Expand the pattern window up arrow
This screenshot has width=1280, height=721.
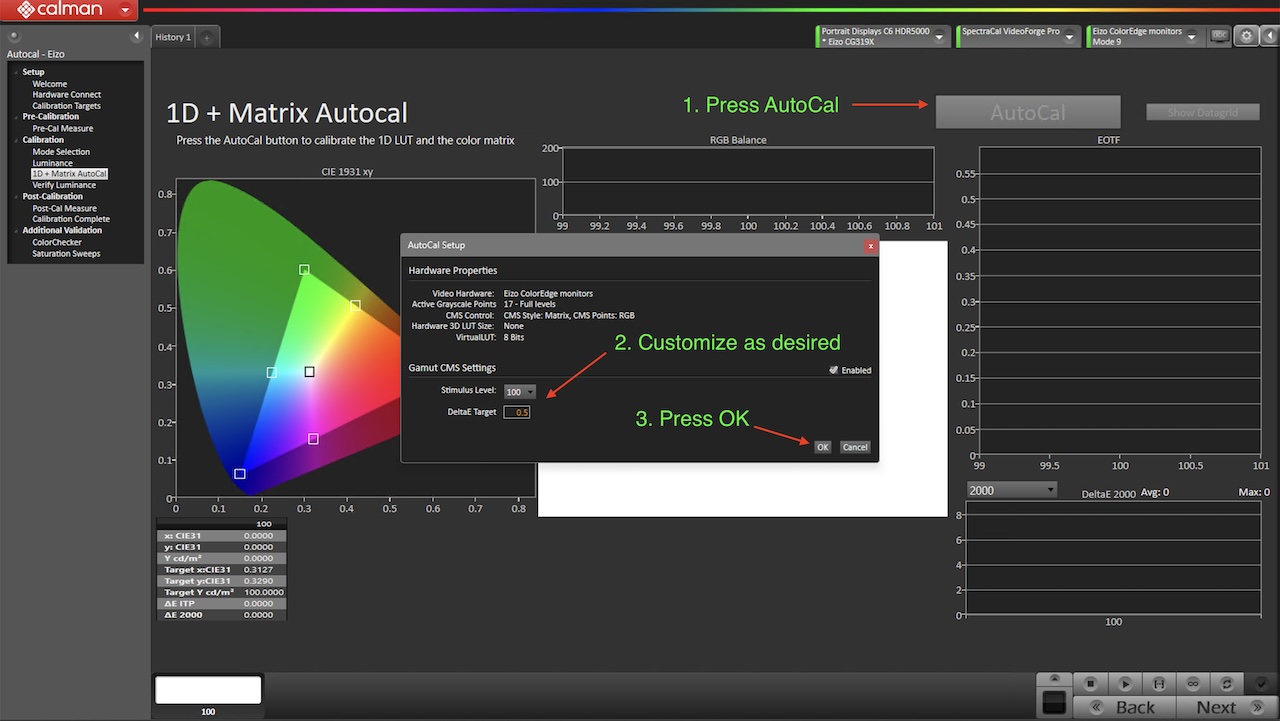tap(1054, 679)
